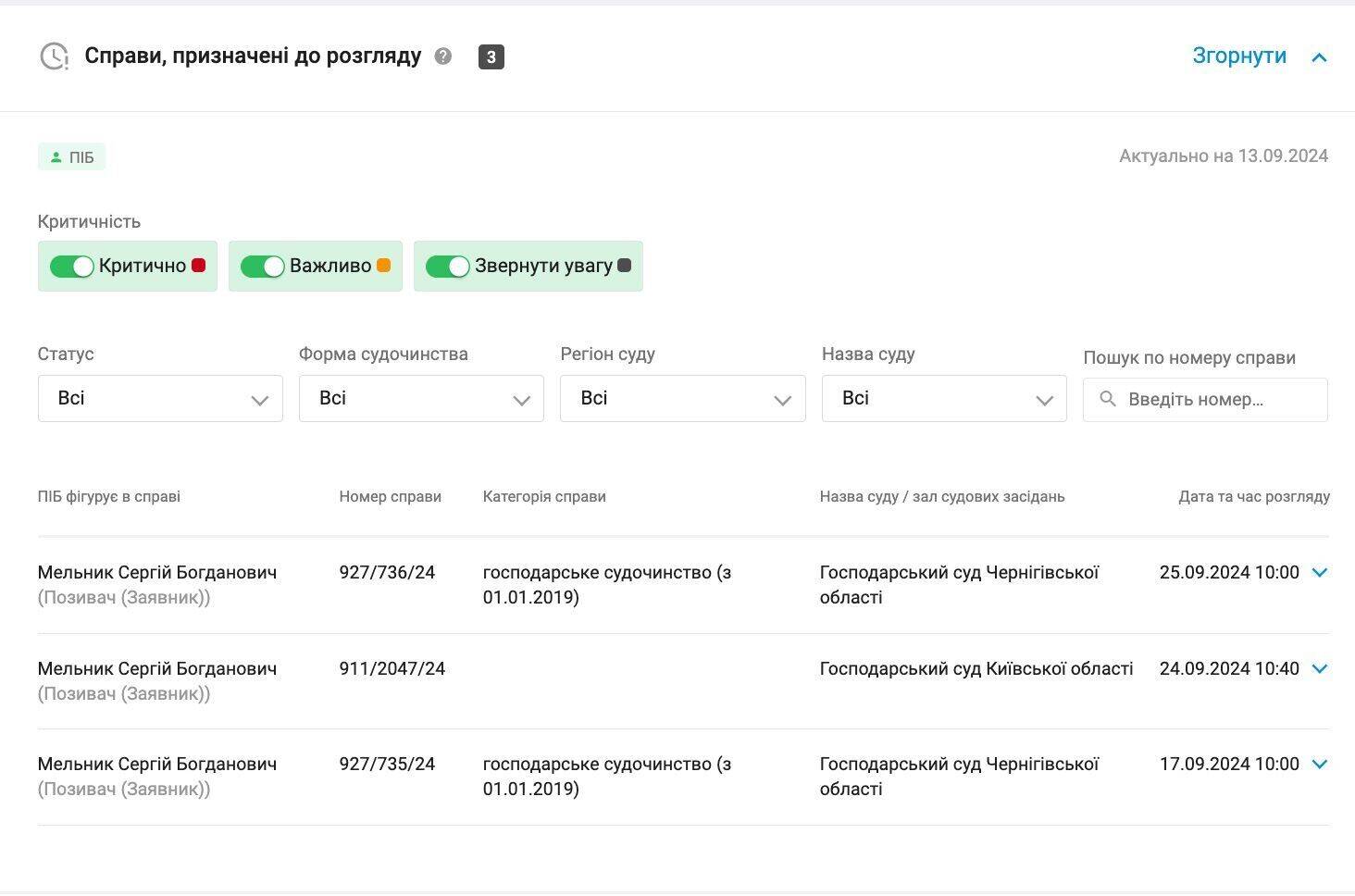Disable the Важливо criticality toggle

tap(262, 267)
